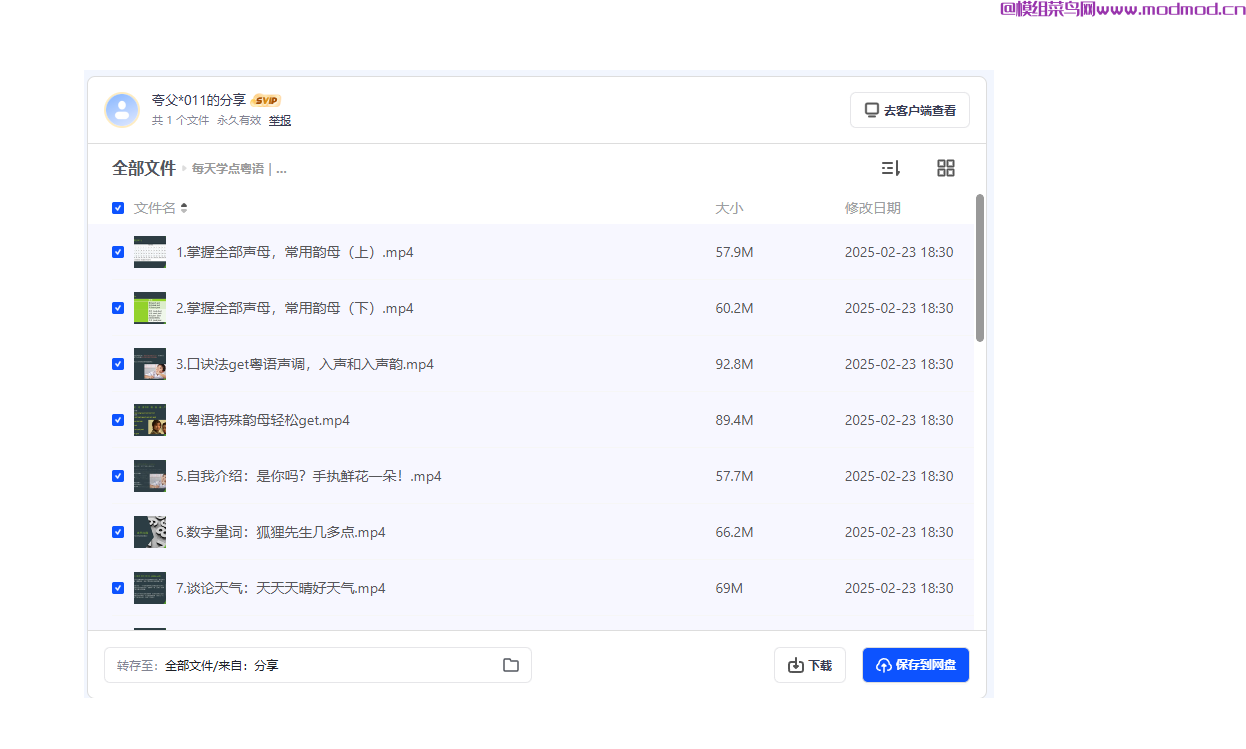Uncheck 1.掌握全部声母，常用韵母（上）.mp4 checkbox
Screen dimensions: 1246x749
[118, 252]
